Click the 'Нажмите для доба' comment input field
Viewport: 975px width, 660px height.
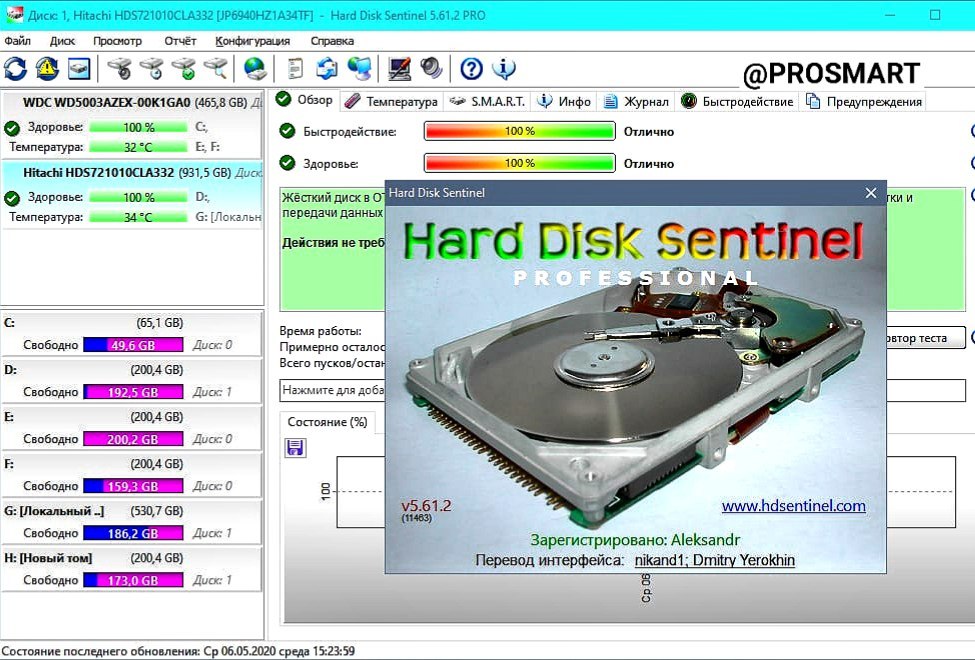(x=333, y=390)
